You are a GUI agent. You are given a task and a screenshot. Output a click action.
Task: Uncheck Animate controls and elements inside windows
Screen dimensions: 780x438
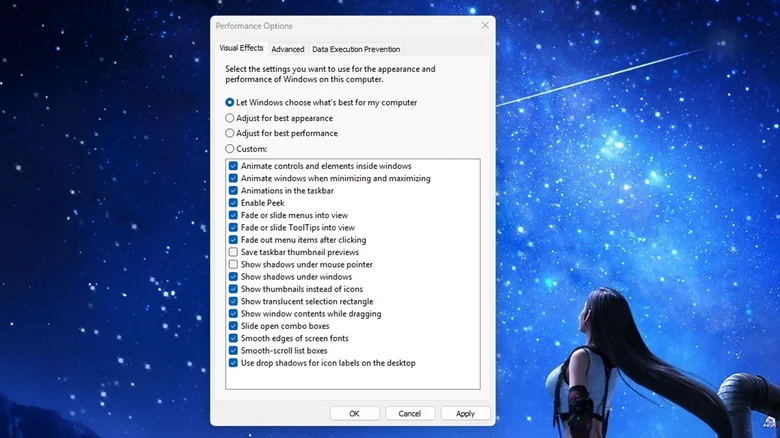coord(233,166)
